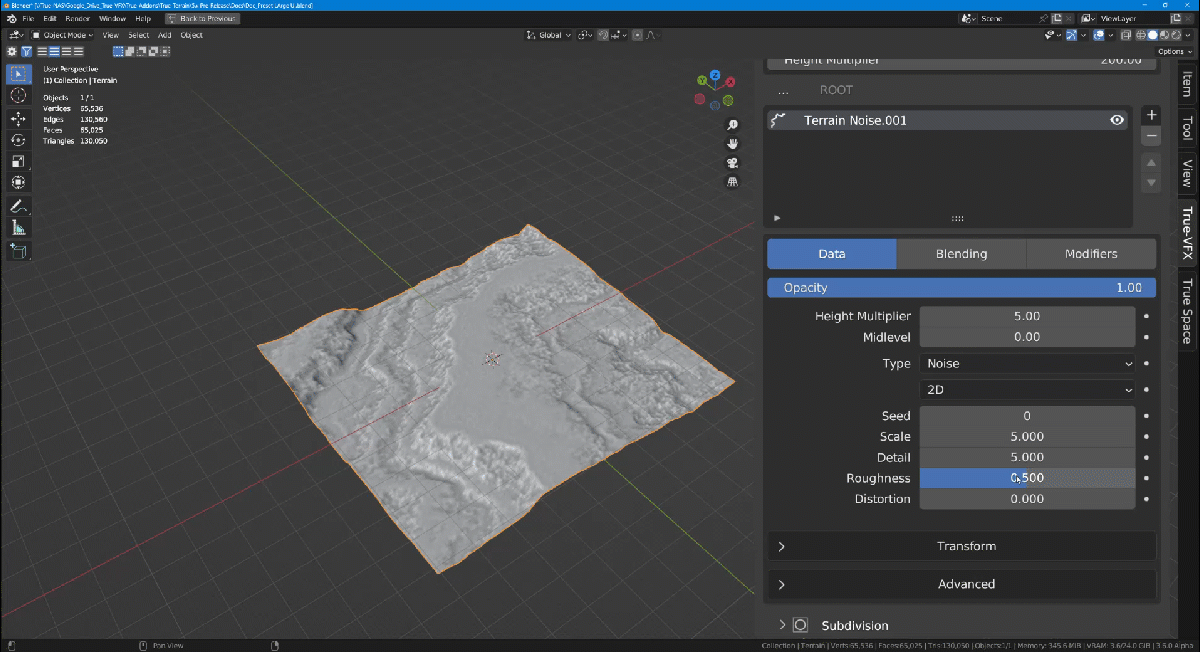The height and width of the screenshot is (652, 1200).
Task: Click the zoom magnifier viewport icon
Action: click(732, 125)
